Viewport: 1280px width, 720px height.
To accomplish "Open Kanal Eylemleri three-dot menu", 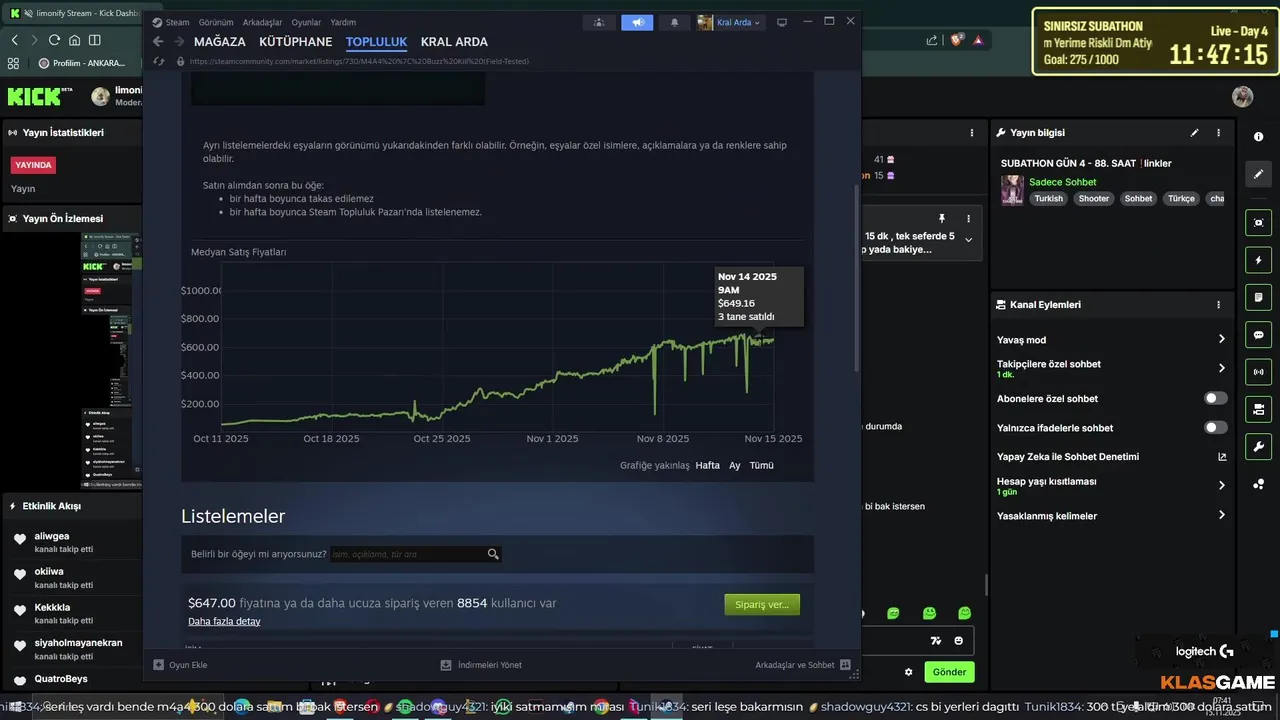I will pos(1218,305).
